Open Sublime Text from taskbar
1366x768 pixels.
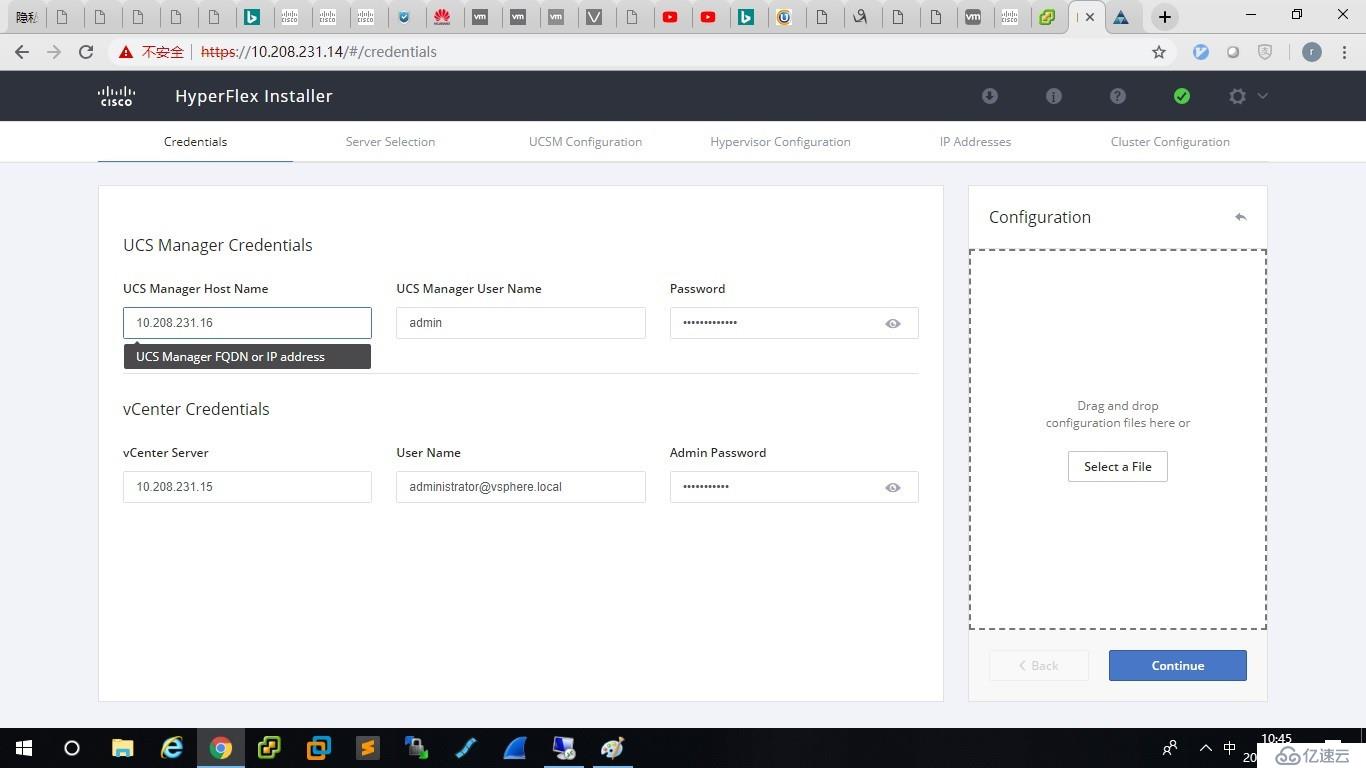[368, 748]
